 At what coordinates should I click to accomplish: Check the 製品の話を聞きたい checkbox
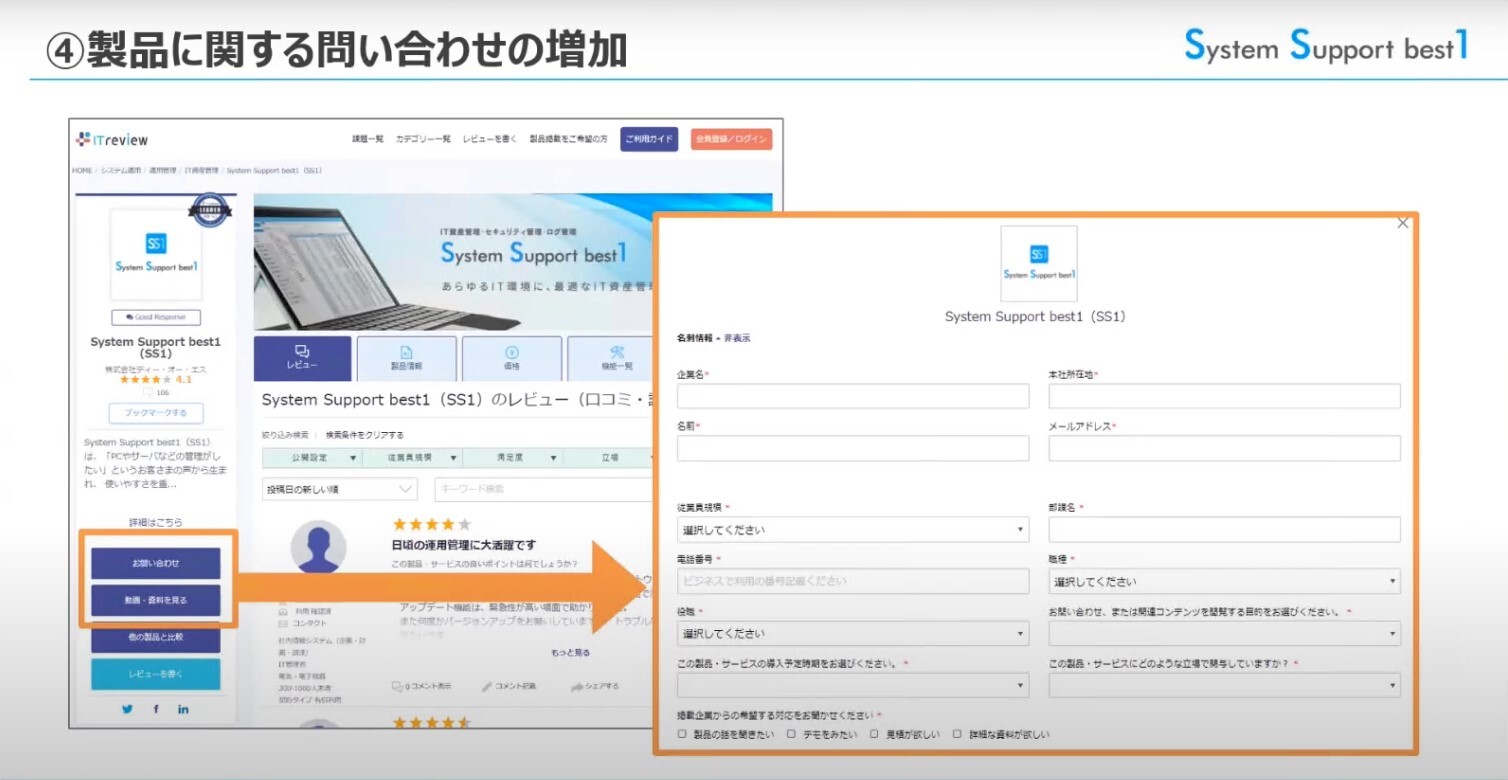[x=682, y=734]
